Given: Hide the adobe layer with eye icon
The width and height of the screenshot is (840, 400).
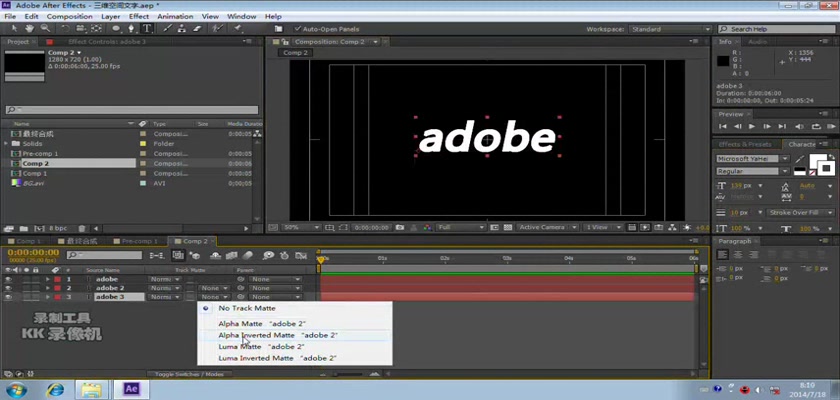Looking at the screenshot, I should 8,280.
